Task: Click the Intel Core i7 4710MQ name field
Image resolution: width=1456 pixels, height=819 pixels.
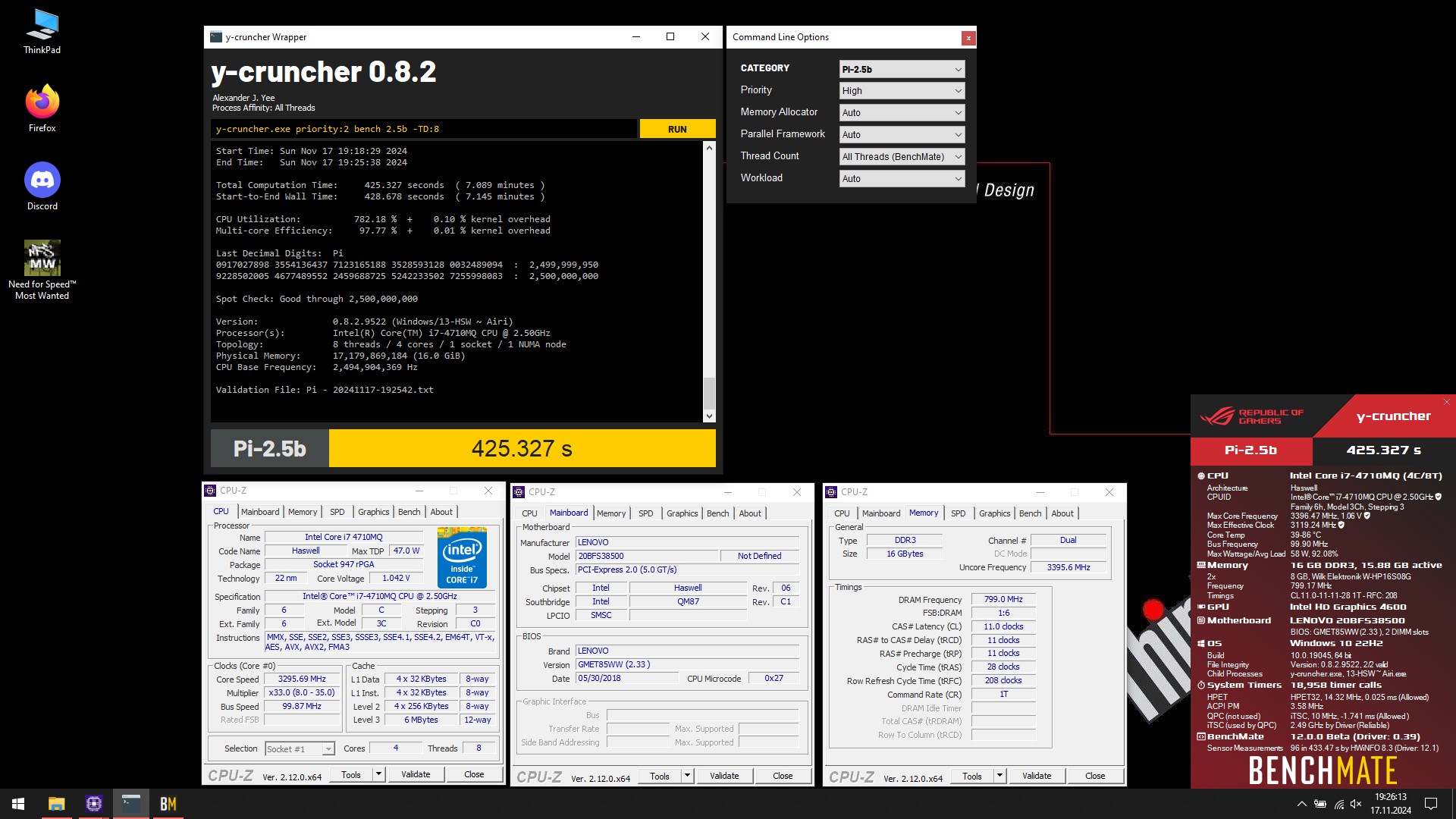Action: 344,537
